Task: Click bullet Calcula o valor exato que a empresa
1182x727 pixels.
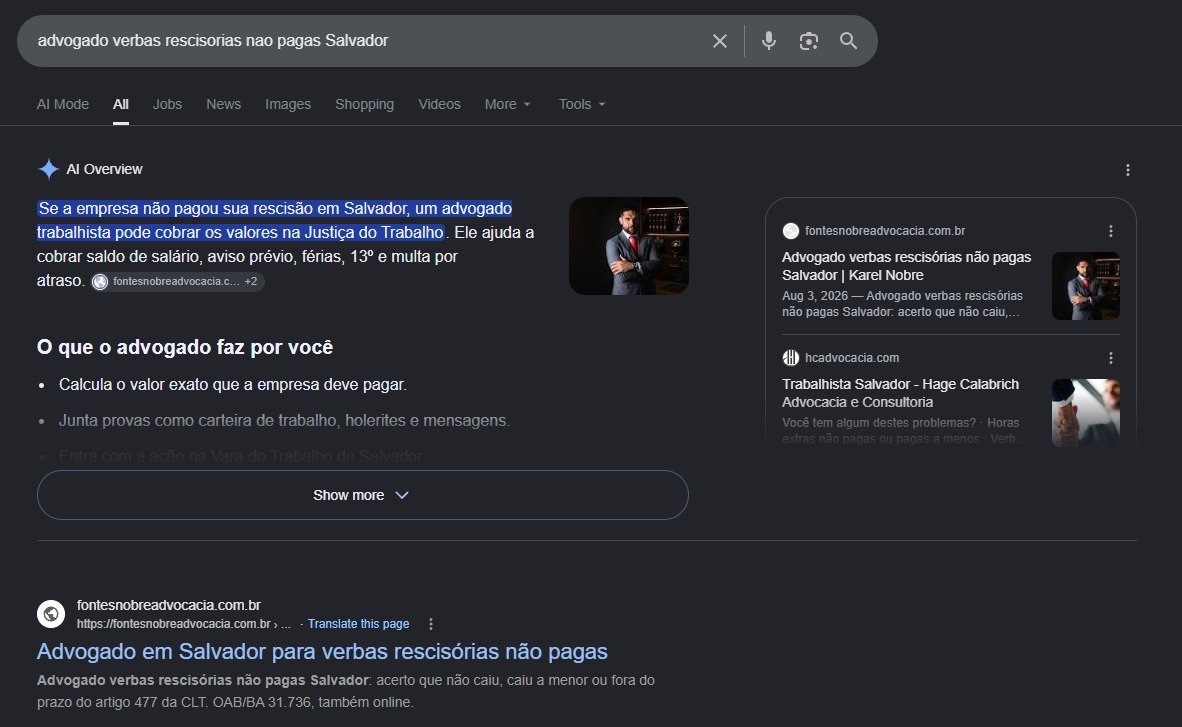Action: point(233,385)
